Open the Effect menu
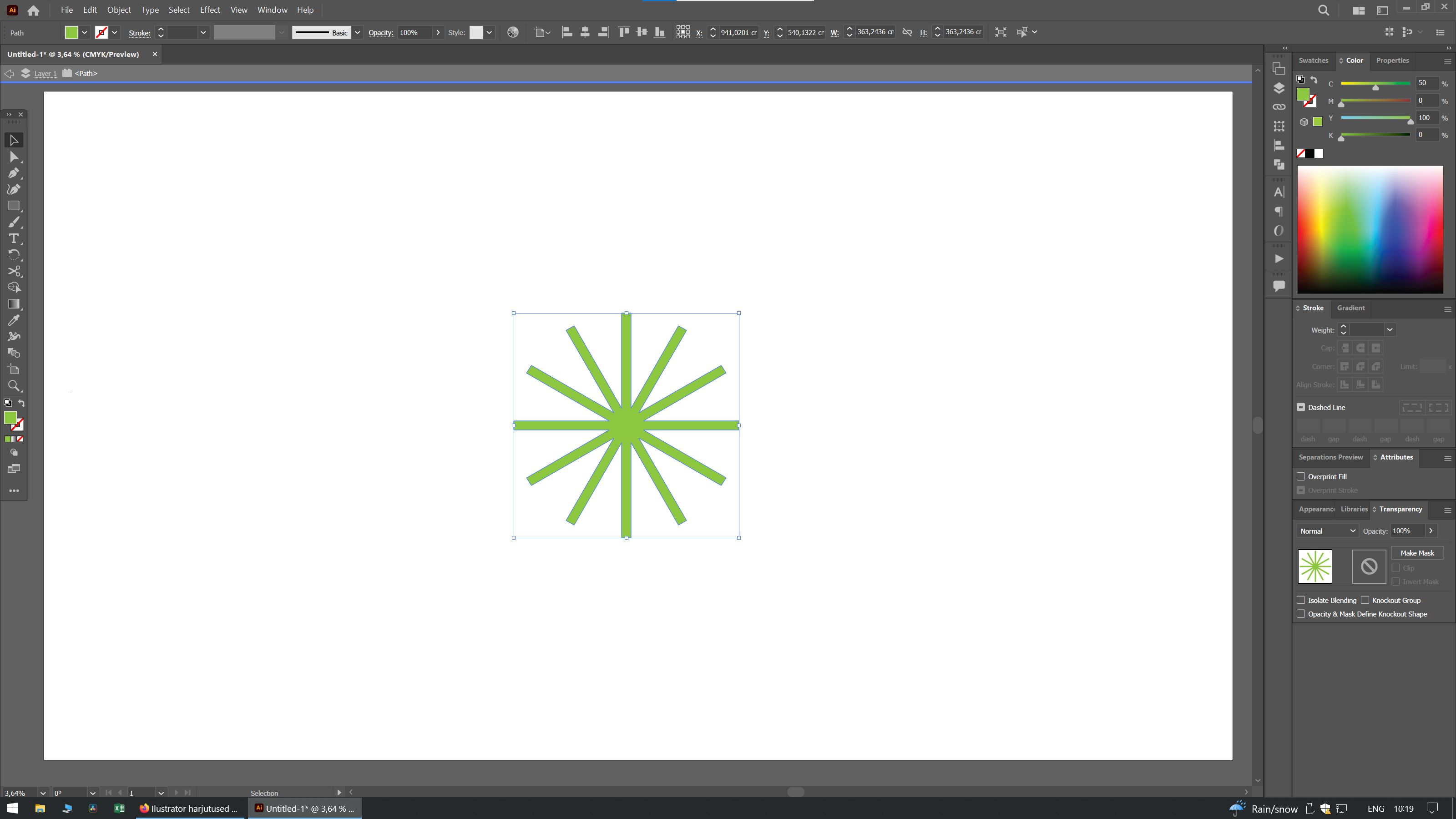1456x819 pixels. tap(210, 10)
